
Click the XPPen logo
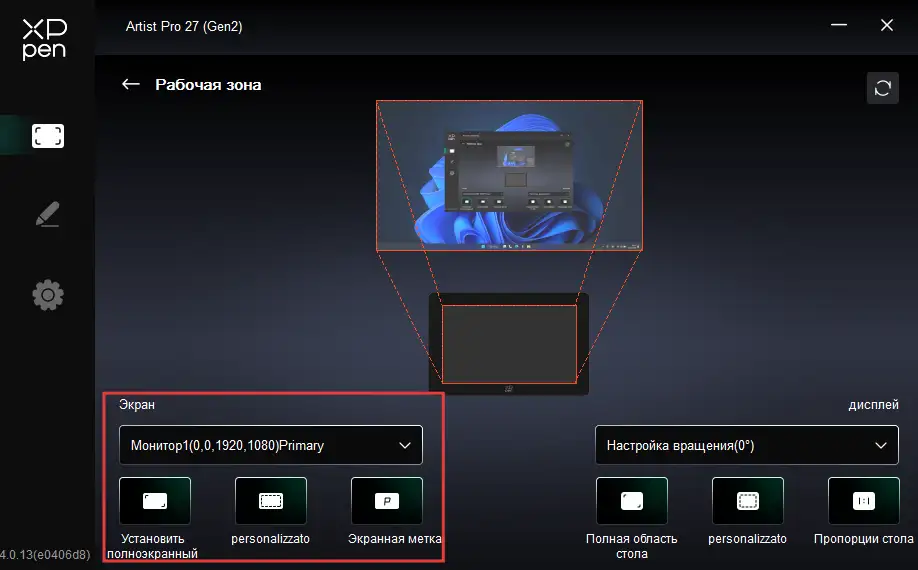coord(45,40)
